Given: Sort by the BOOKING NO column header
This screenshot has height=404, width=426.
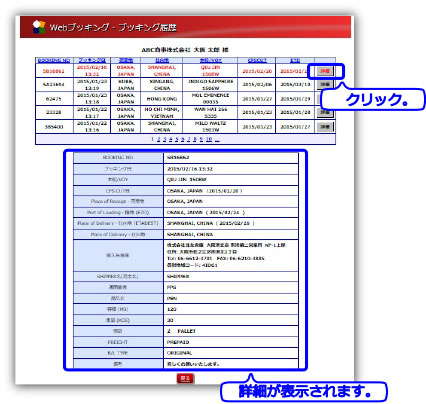Looking at the screenshot, I should tap(54, 60).
